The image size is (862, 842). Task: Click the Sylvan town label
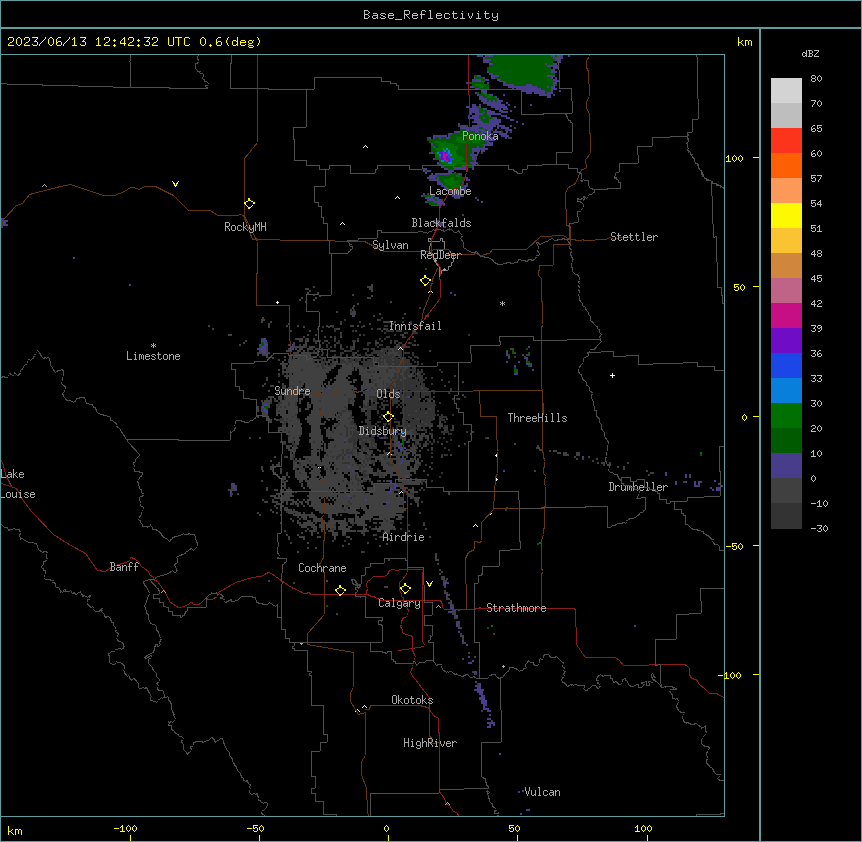pos(390,245)
